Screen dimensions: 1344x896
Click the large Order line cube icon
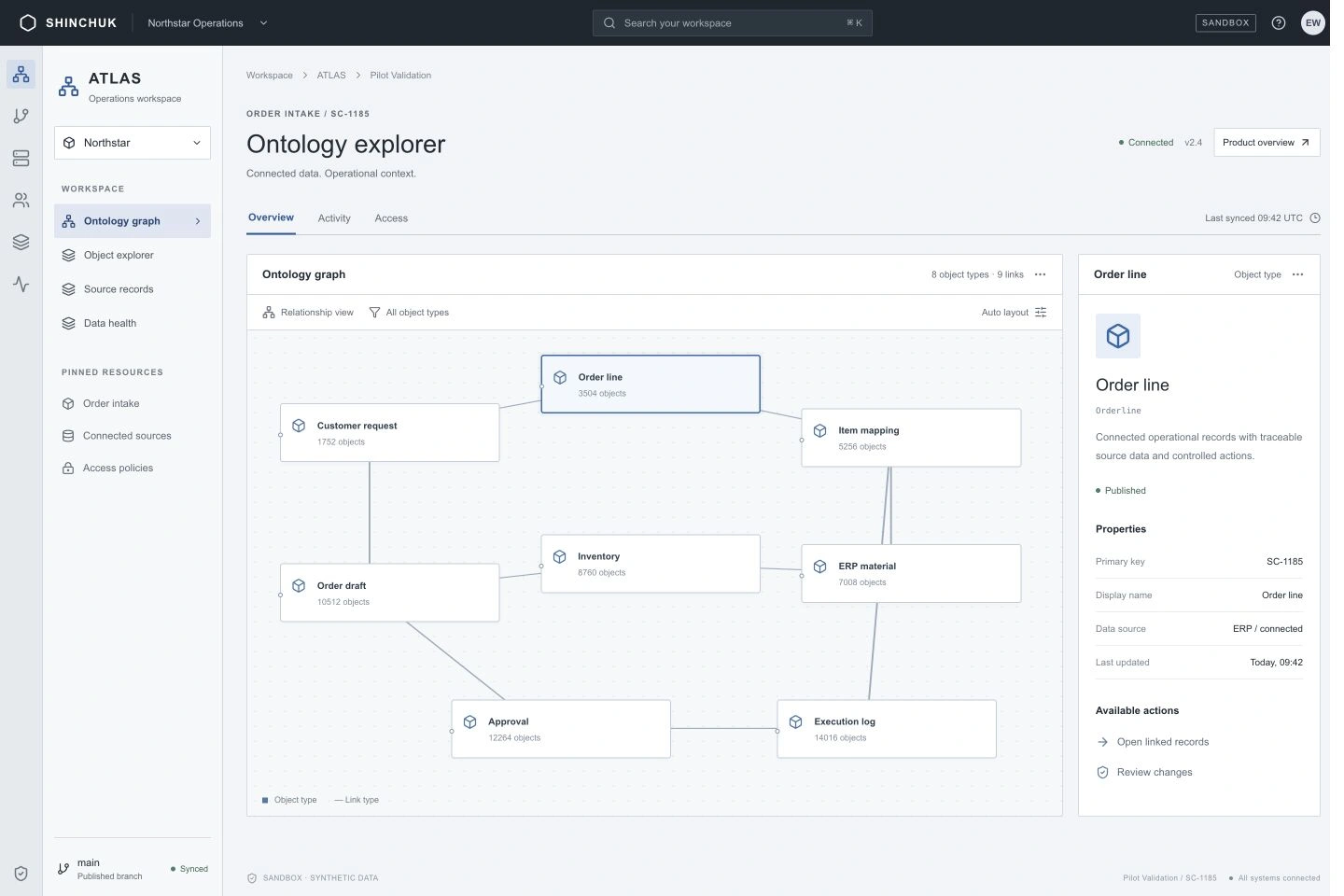click(1118, 336)
